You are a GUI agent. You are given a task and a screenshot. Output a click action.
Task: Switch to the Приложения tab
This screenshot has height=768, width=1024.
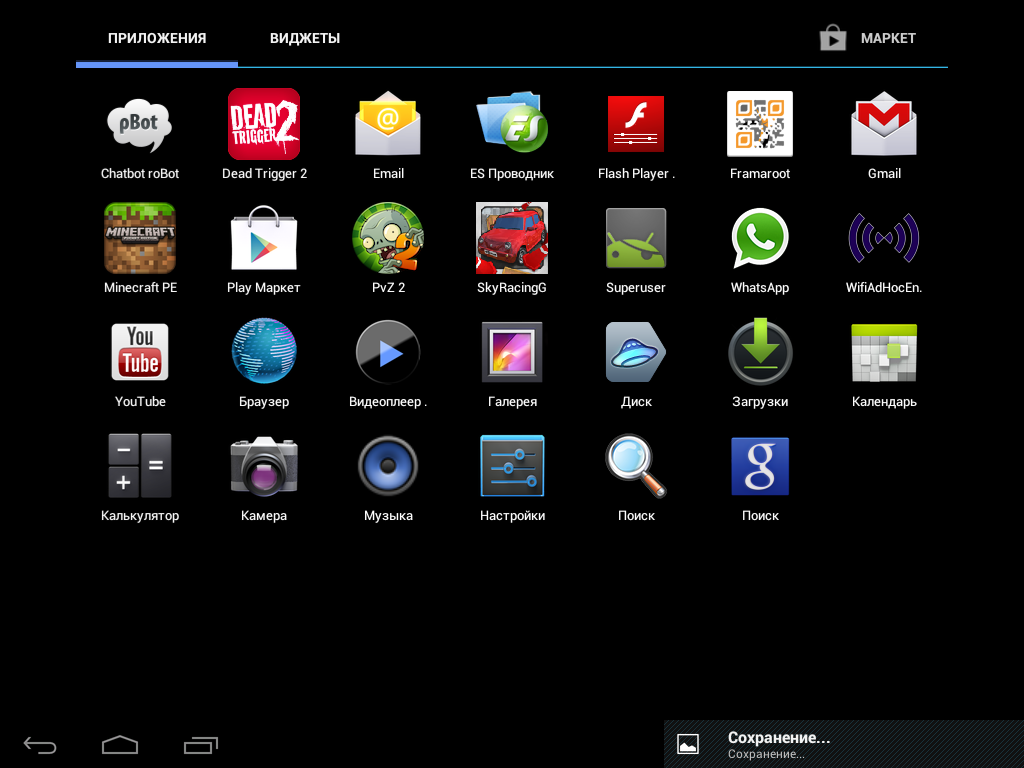point(157,39)
